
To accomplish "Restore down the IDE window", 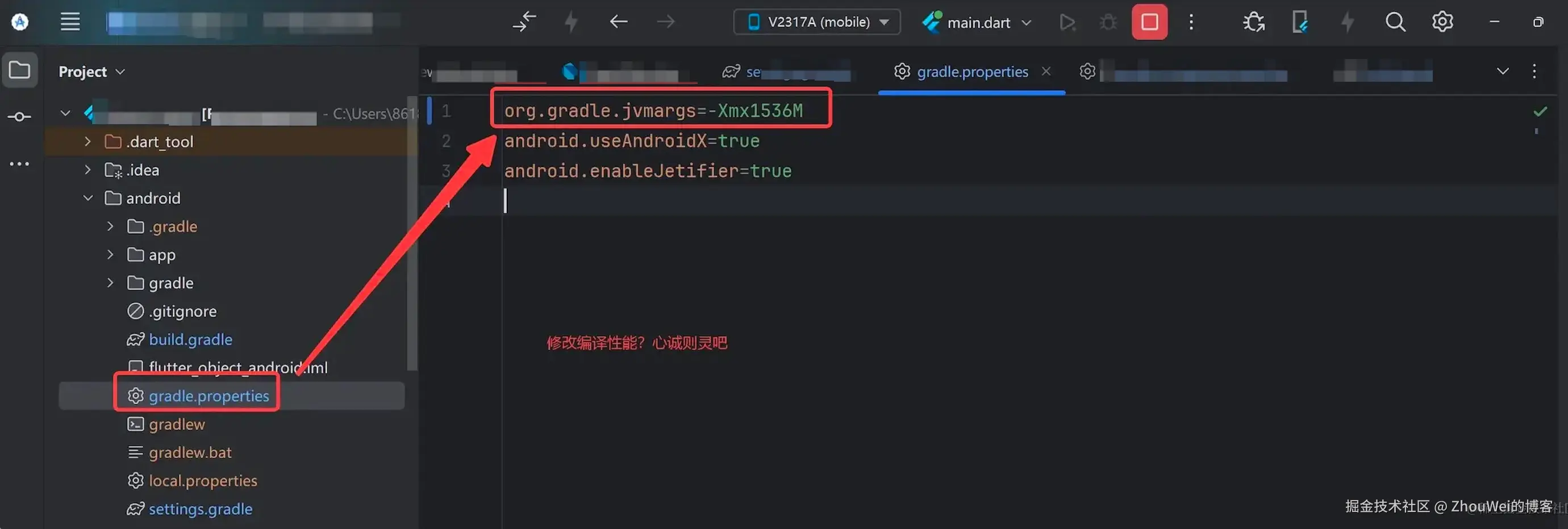I will point(1538,22).
